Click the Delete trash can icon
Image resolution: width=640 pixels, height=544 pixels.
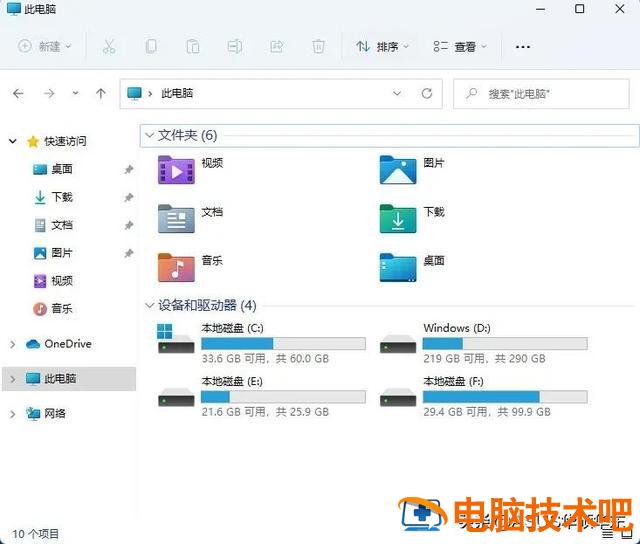coord(318,47)
